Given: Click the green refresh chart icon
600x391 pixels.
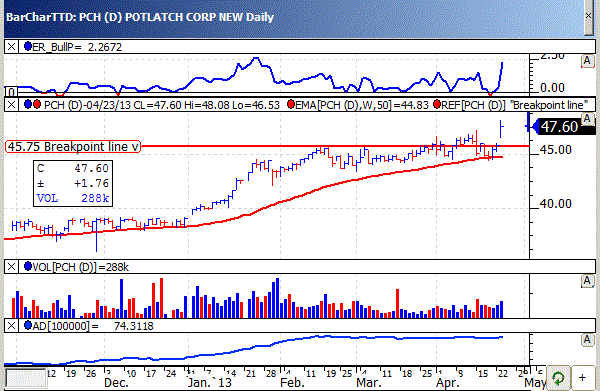Looking at the screenshot, I should click(558, 378).
